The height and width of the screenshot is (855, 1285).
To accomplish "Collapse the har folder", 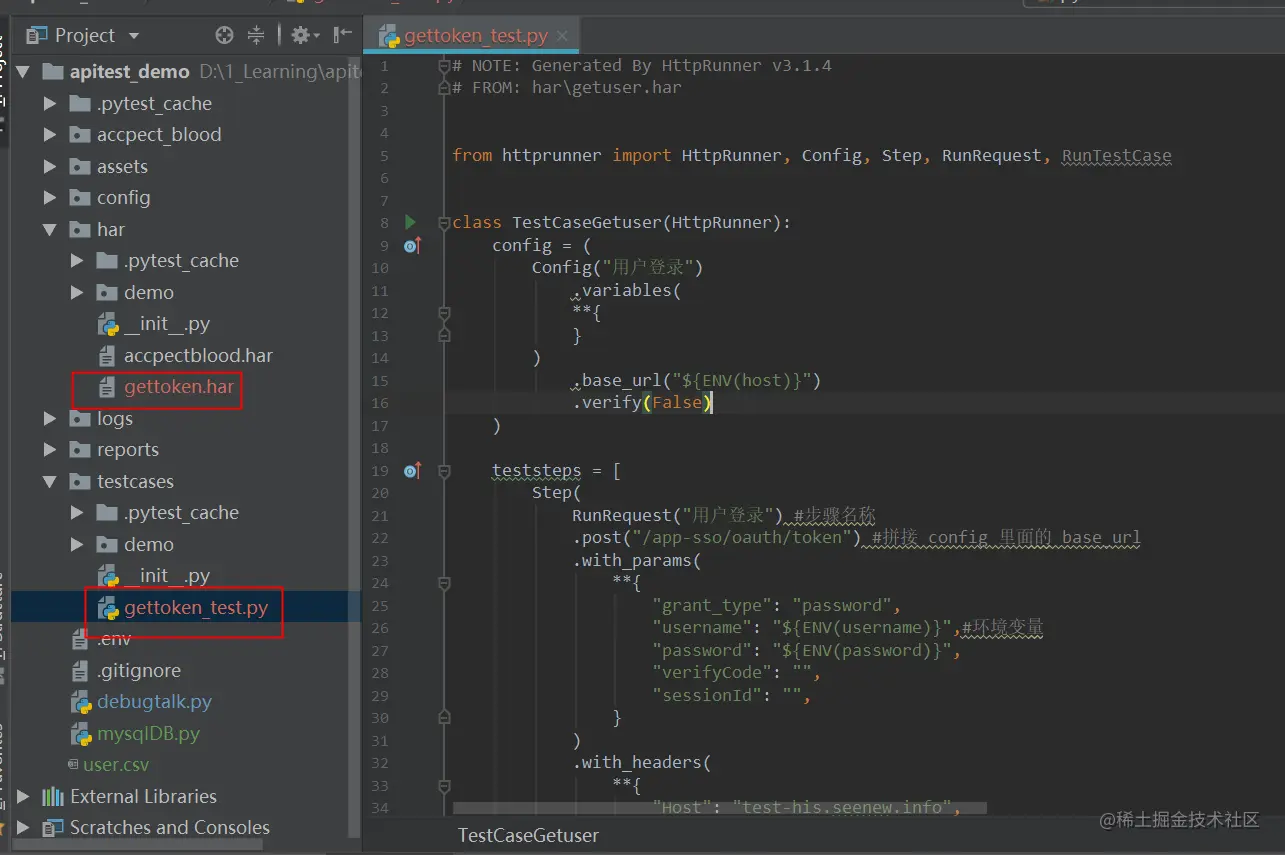I will 50,230.
